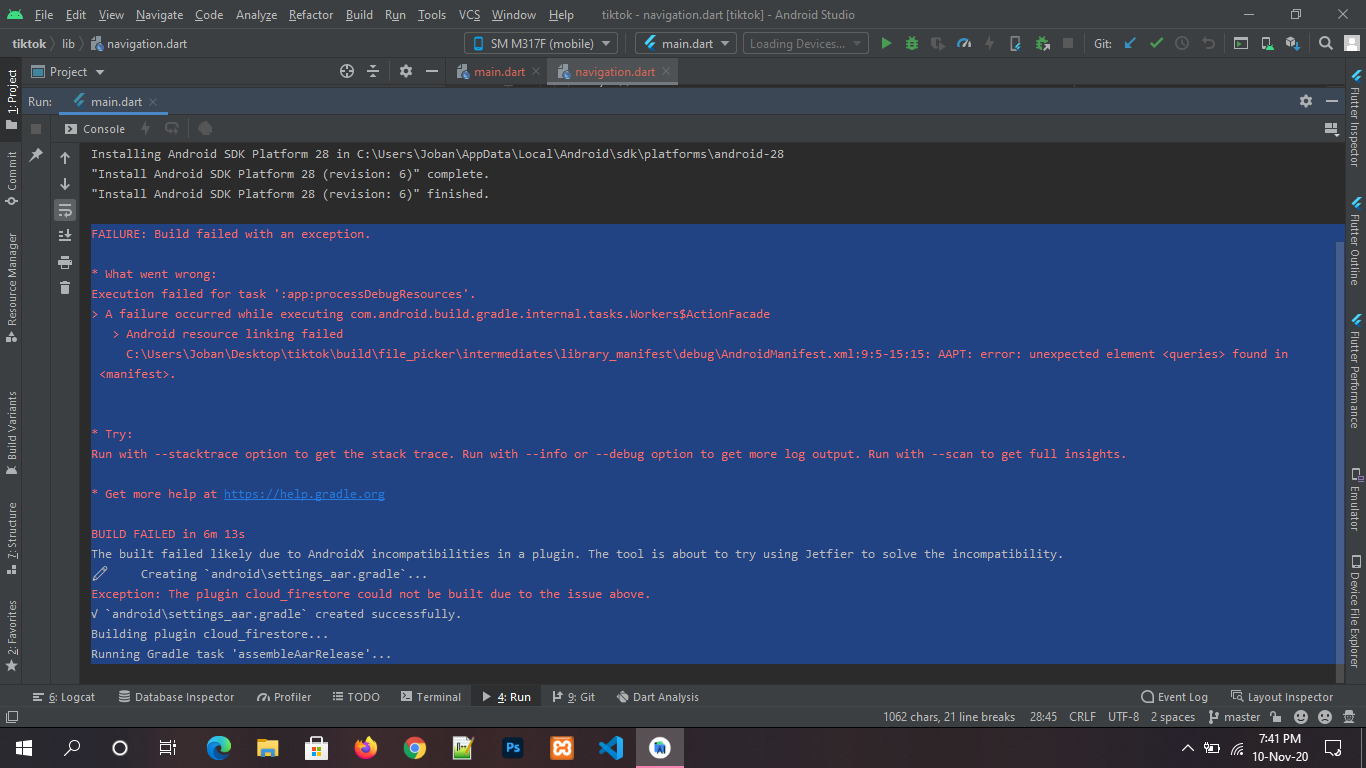This screenshot has width=1366, height=768.
Task: Clear console with the trash icon
Action: 65,288
